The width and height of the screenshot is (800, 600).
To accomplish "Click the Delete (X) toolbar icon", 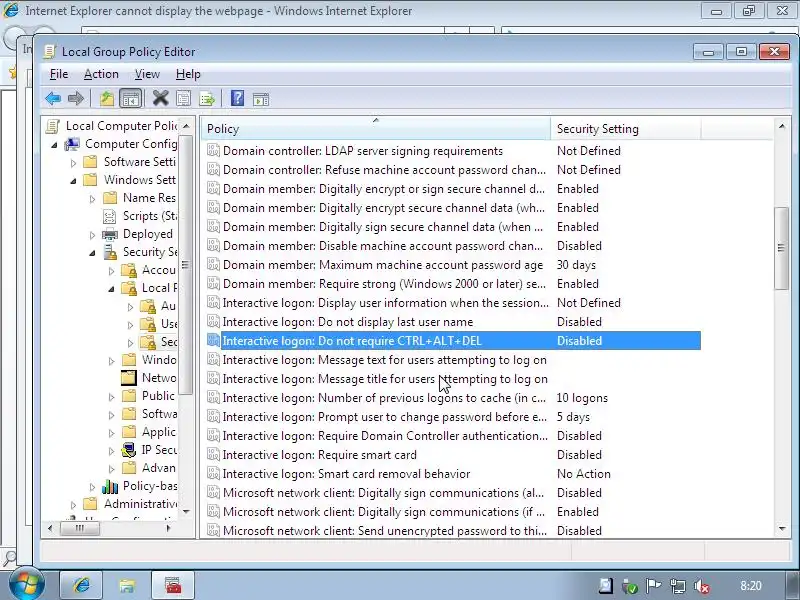I will 161,98.
